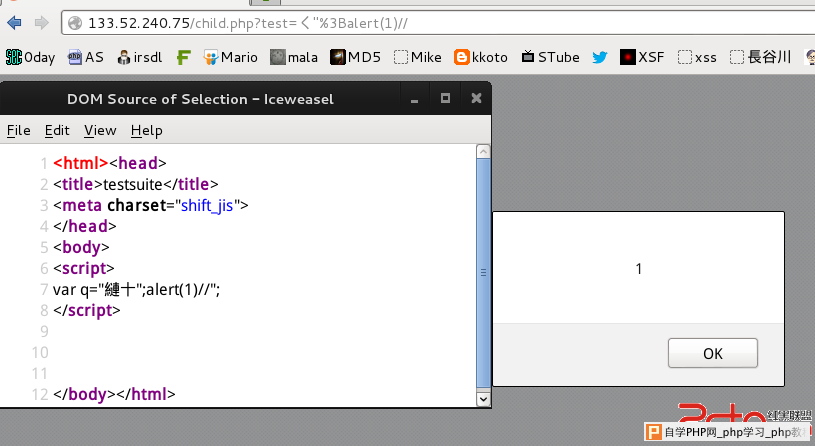Open View menu in DOM Source window

100,130
